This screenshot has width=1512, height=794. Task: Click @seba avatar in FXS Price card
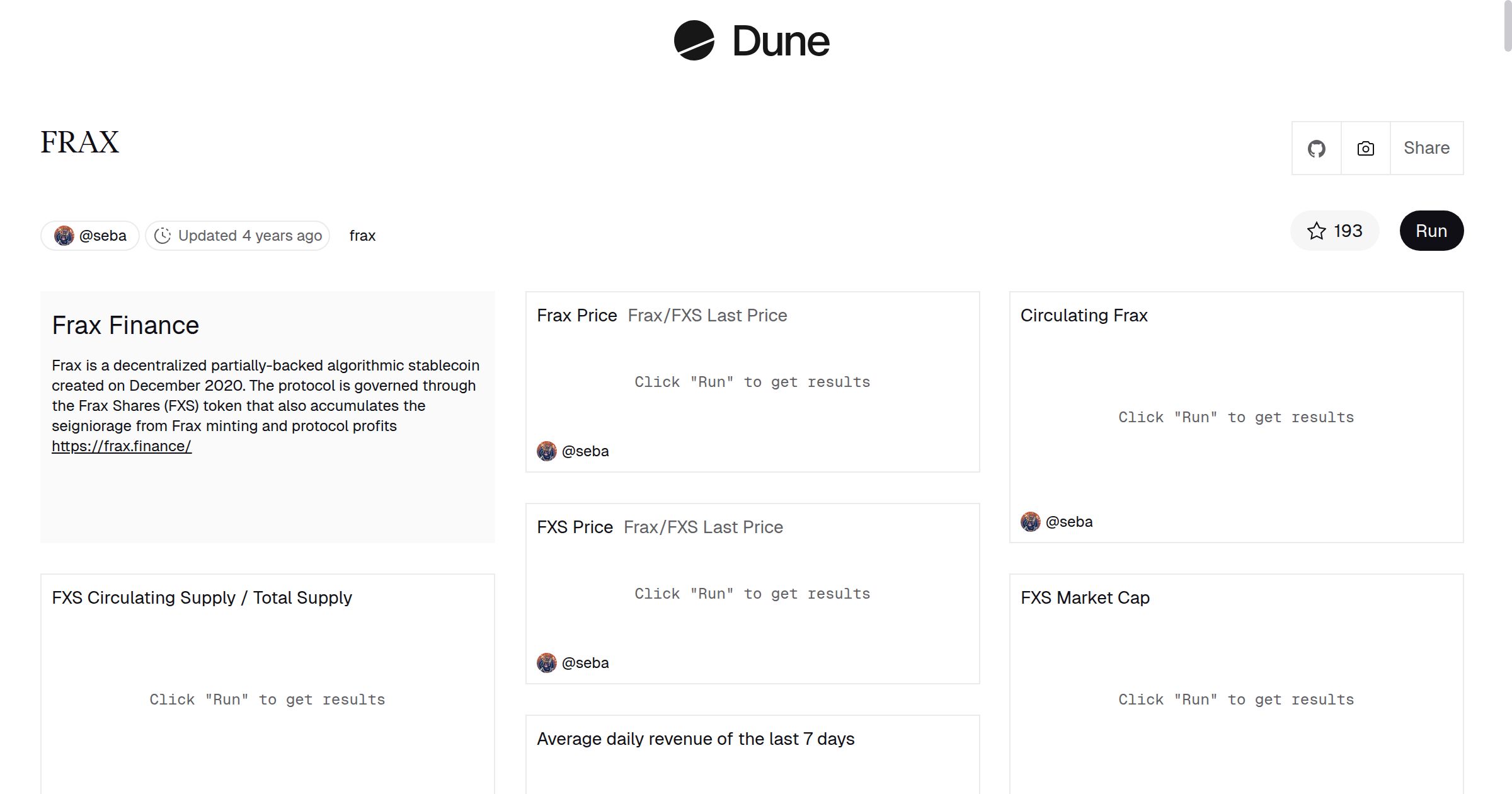click(547, 663)
